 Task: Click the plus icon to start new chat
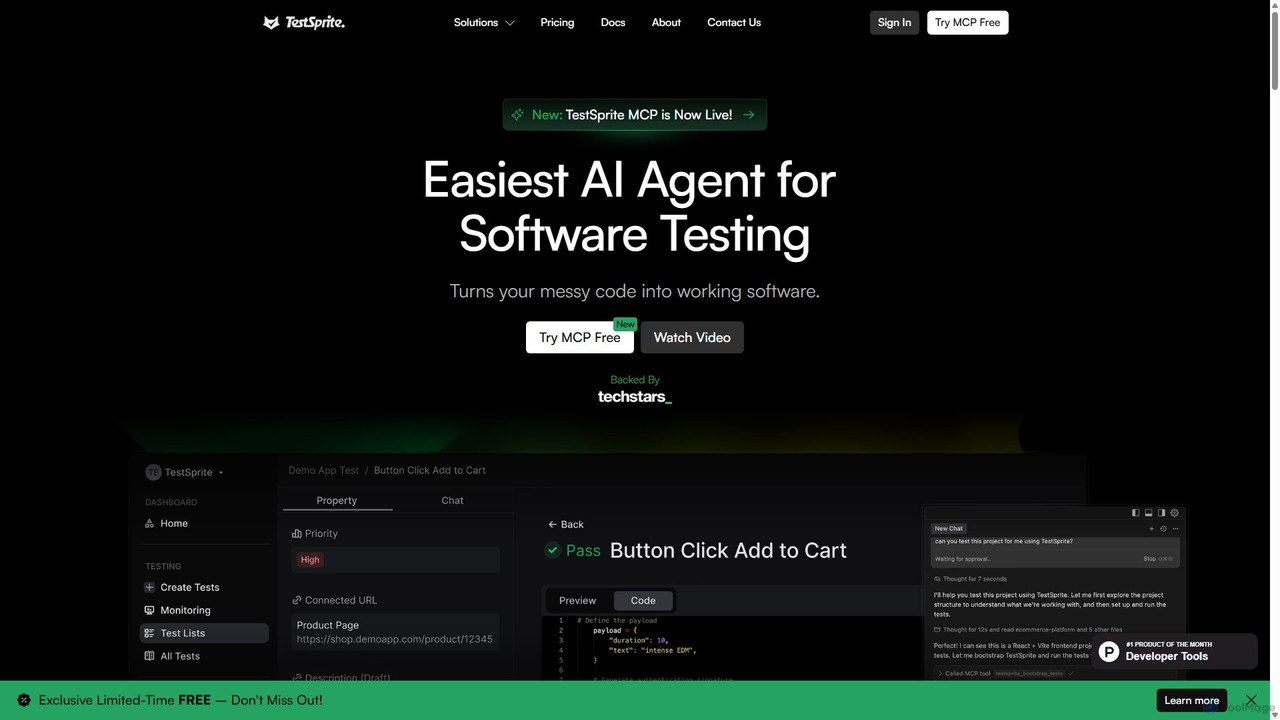point(1152,529)
